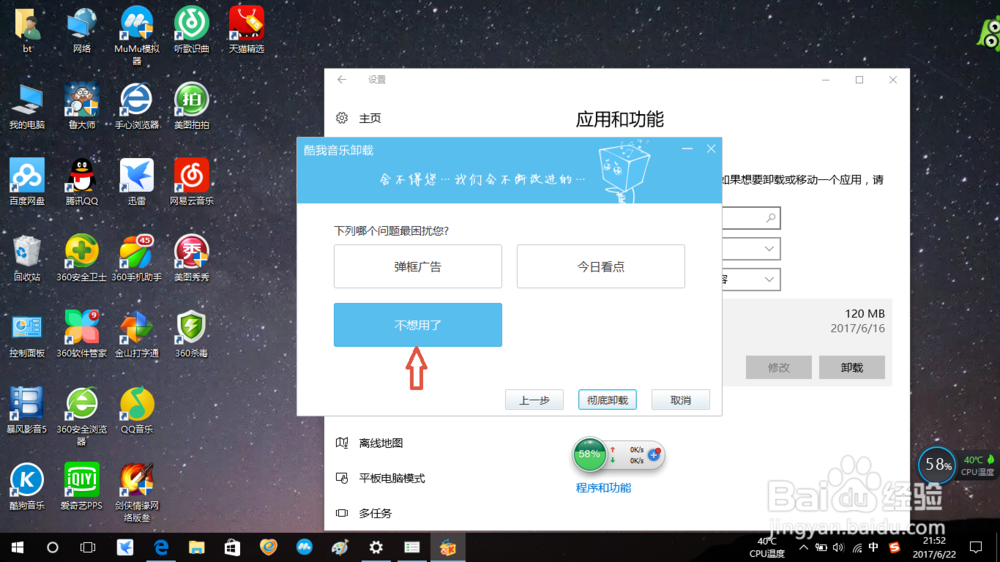Select the 不想用了 uninstall reason

(418, 325)
